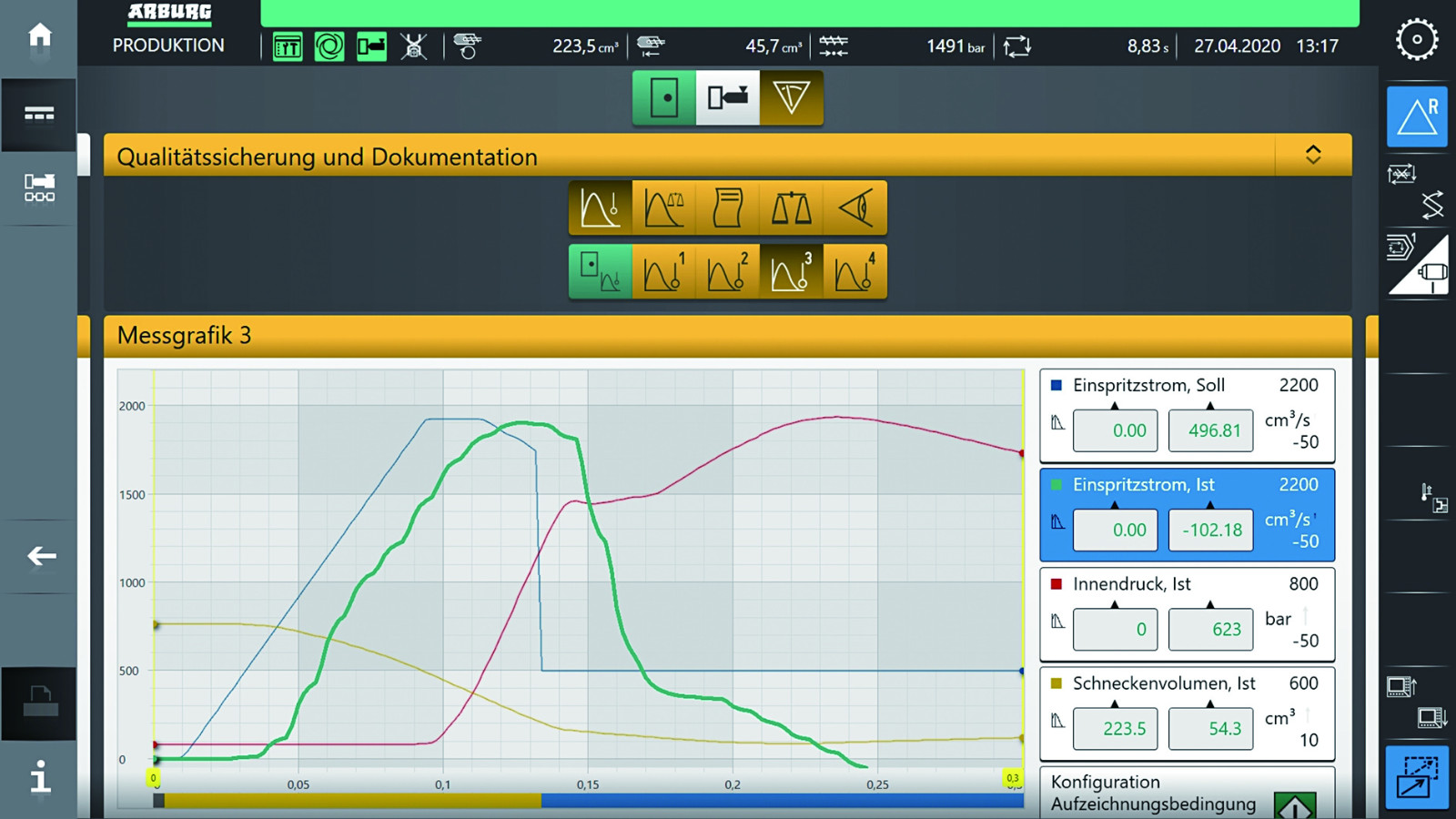This screenshot has height=819, width=1456.
Task: Click the 223,5 cm³ volume readout
Action: (585, 46)
